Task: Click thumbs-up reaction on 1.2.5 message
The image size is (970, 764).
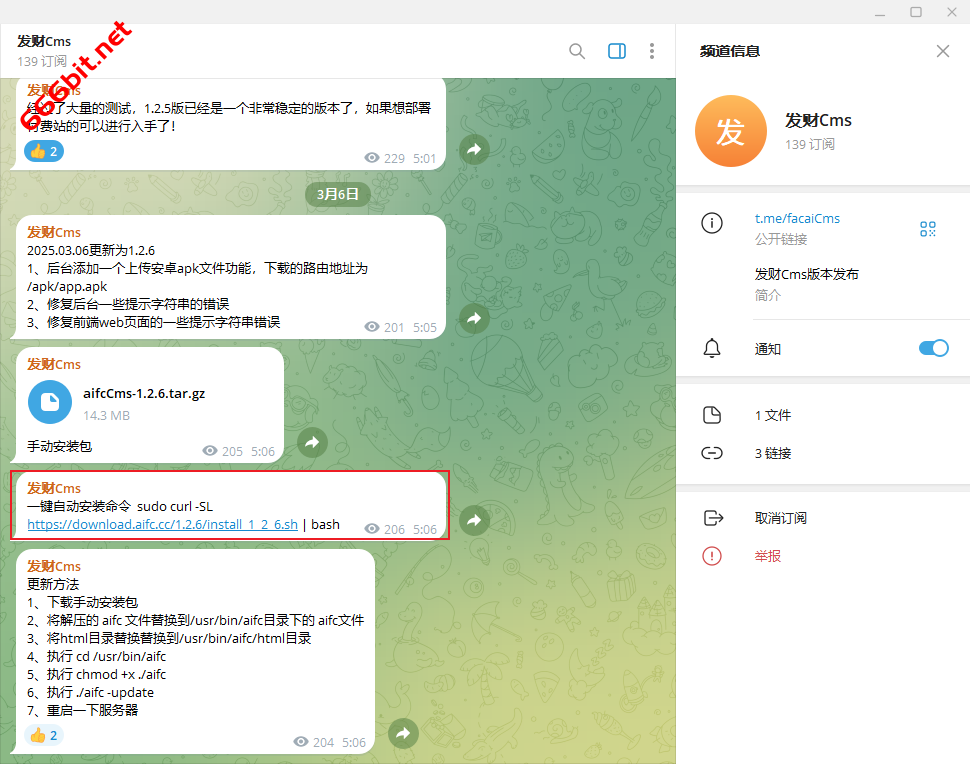Action: [44, 151]
